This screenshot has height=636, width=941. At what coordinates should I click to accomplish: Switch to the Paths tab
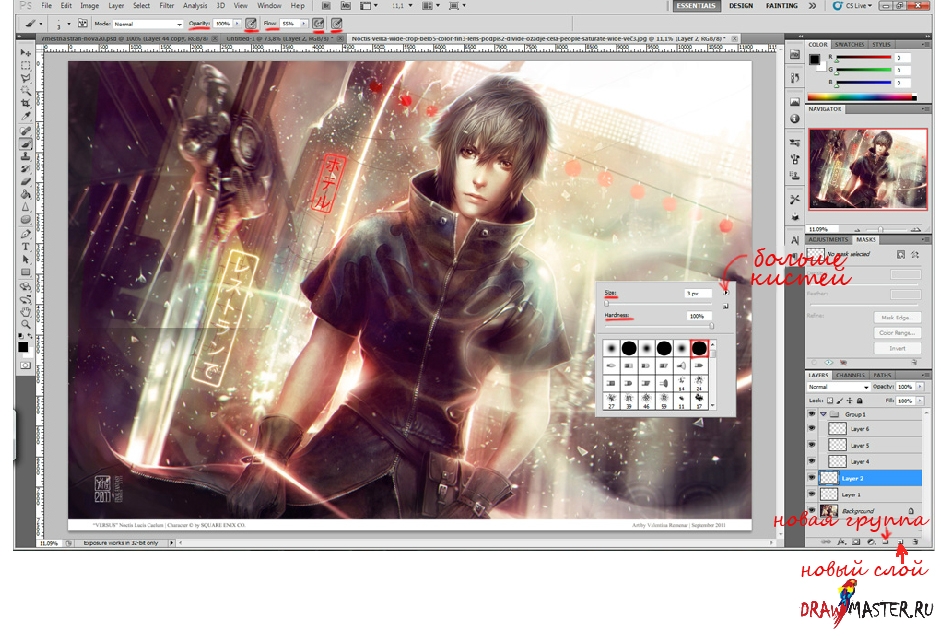pyautogui.click(x=882, y=375)
